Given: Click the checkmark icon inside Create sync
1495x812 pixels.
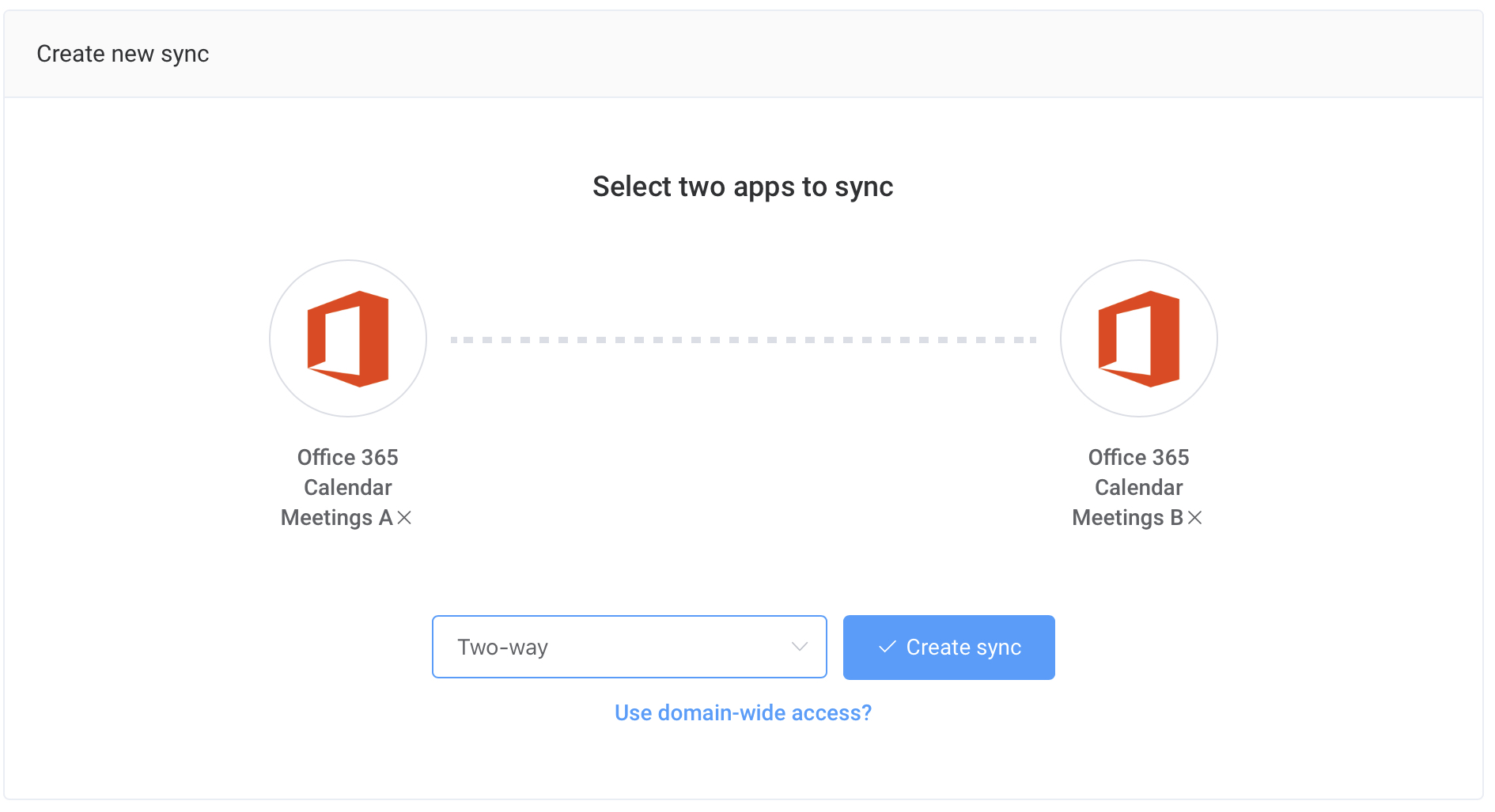Looking at the screenshot, I should [888, 647].
